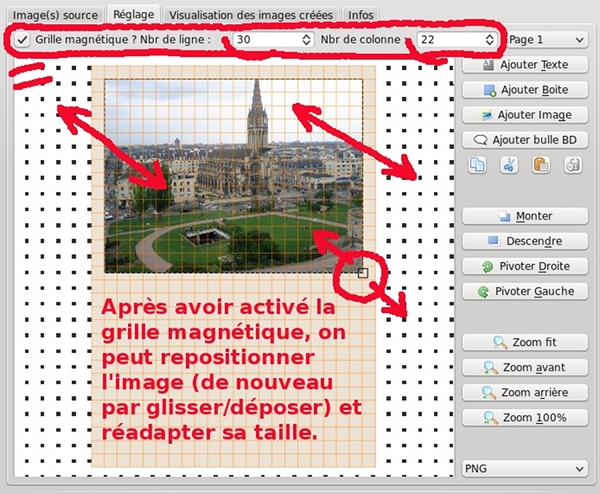Click the copy icon button
600x494 pixels.
point(477,165)
